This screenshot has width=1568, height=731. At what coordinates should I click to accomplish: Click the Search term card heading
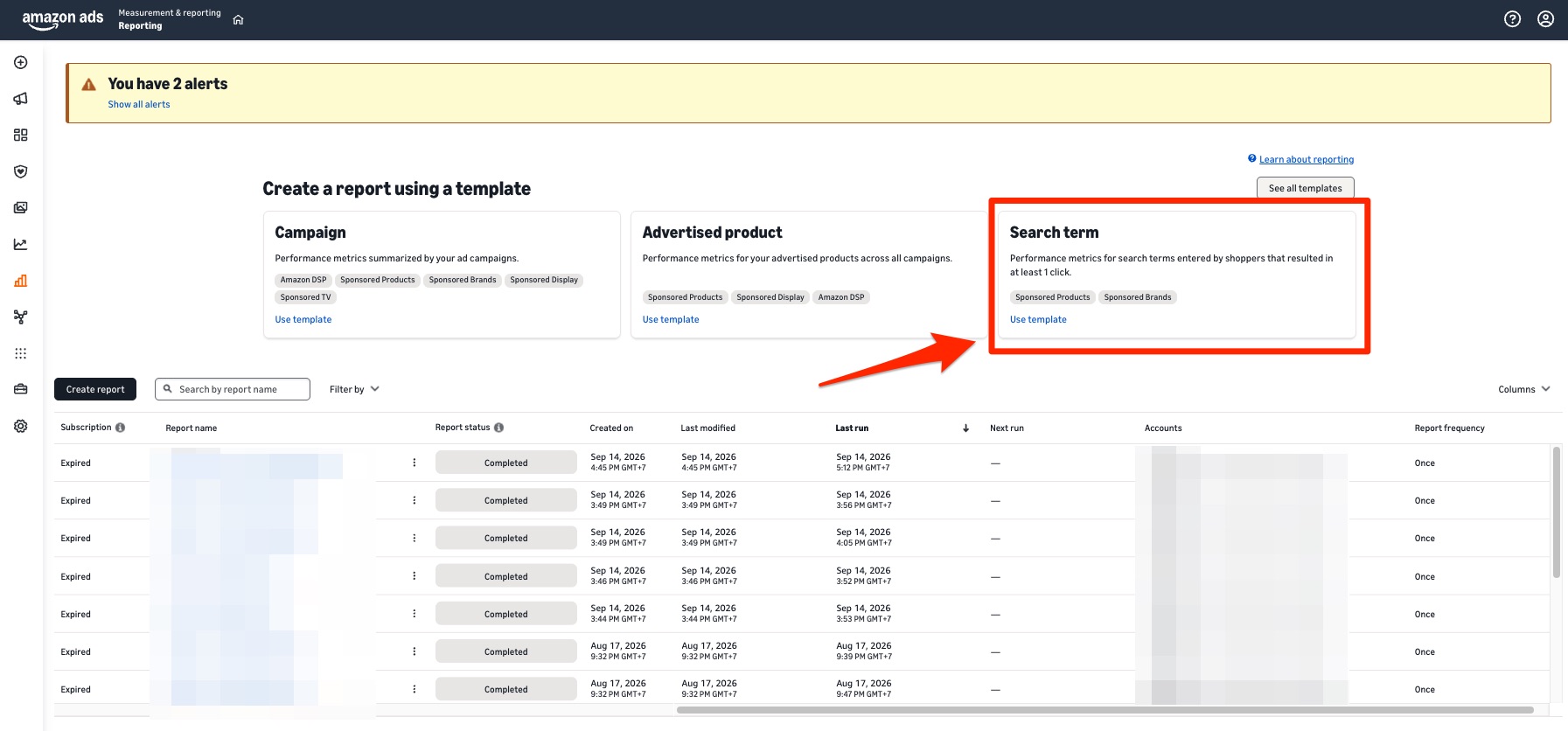point(1054,233)
